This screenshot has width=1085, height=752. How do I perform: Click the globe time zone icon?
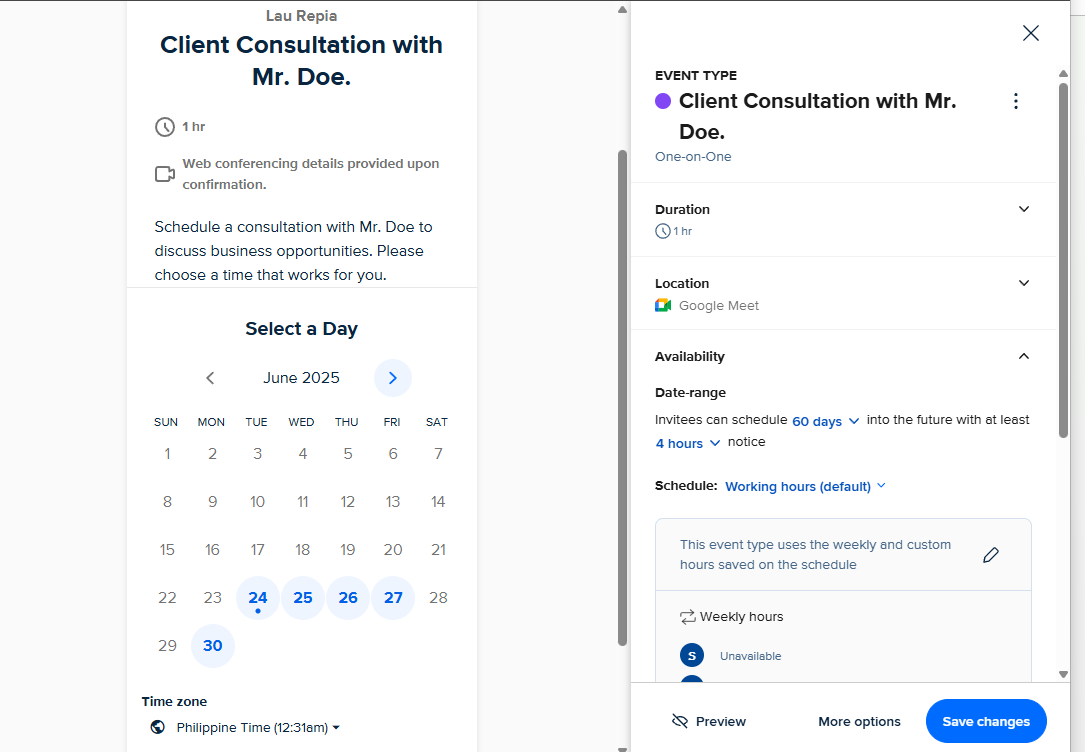pos(158,727)
